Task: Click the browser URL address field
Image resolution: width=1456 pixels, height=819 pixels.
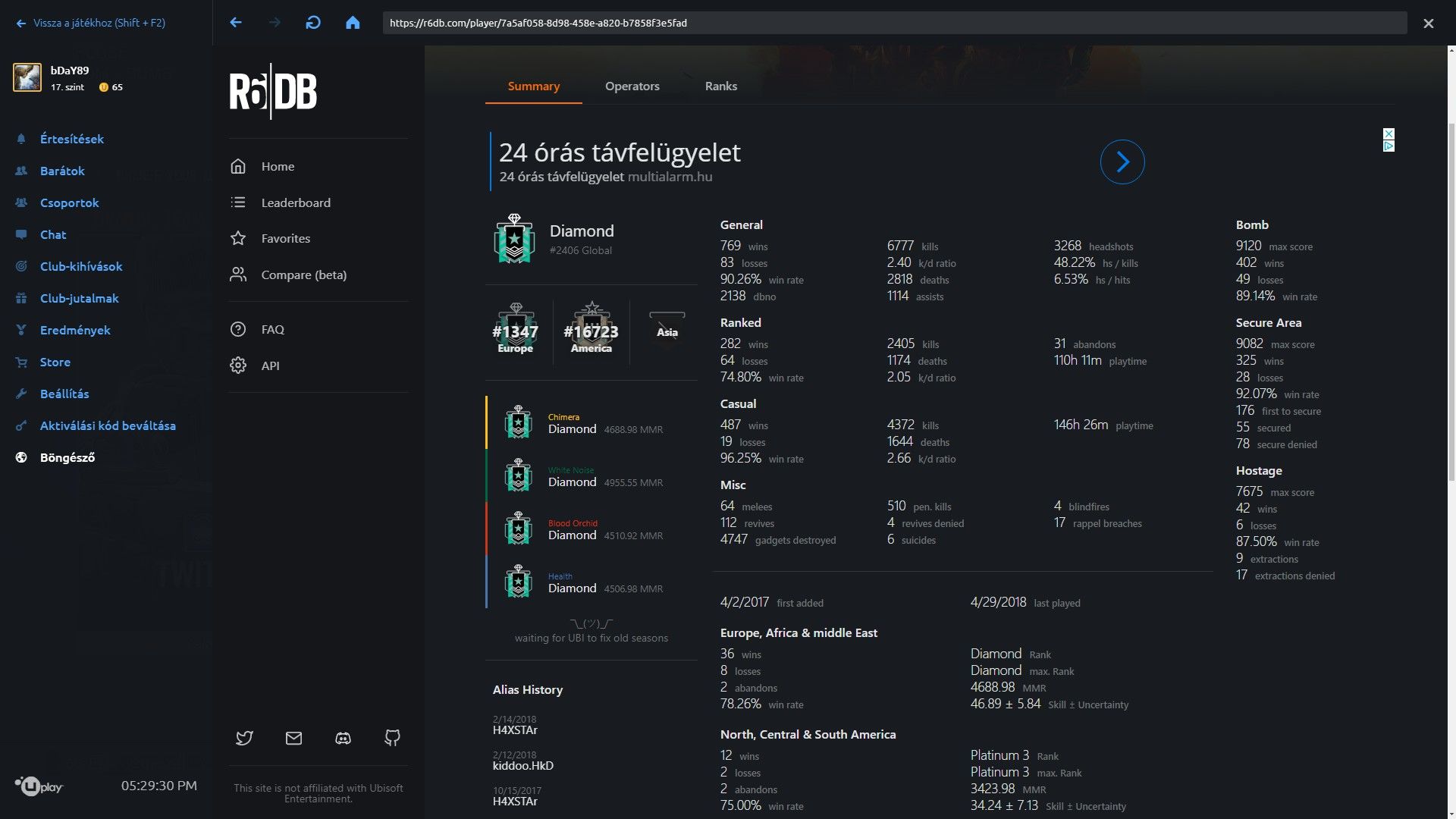Action: tap(895, 23)
